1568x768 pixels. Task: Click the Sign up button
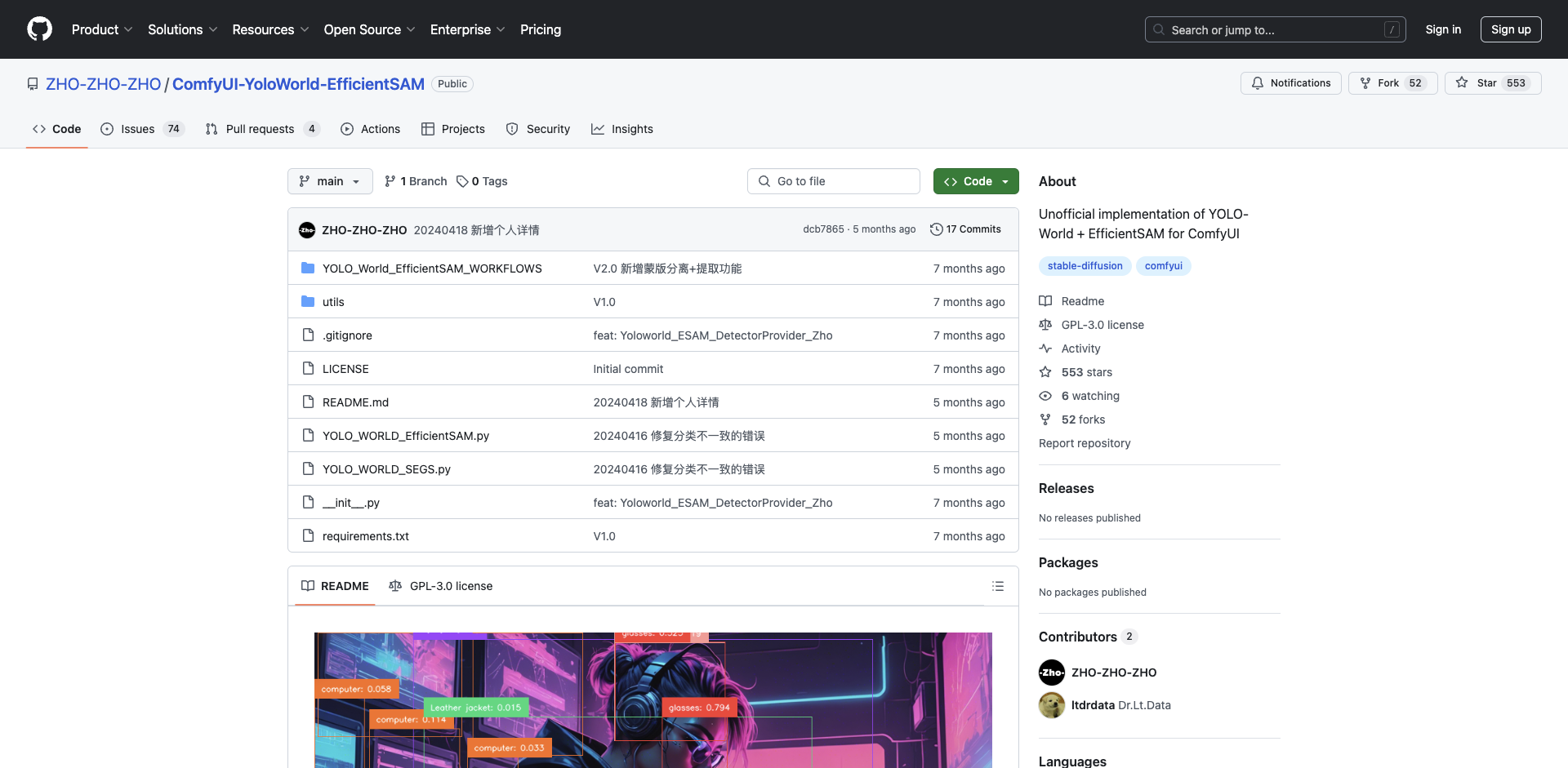point(1511,29)
